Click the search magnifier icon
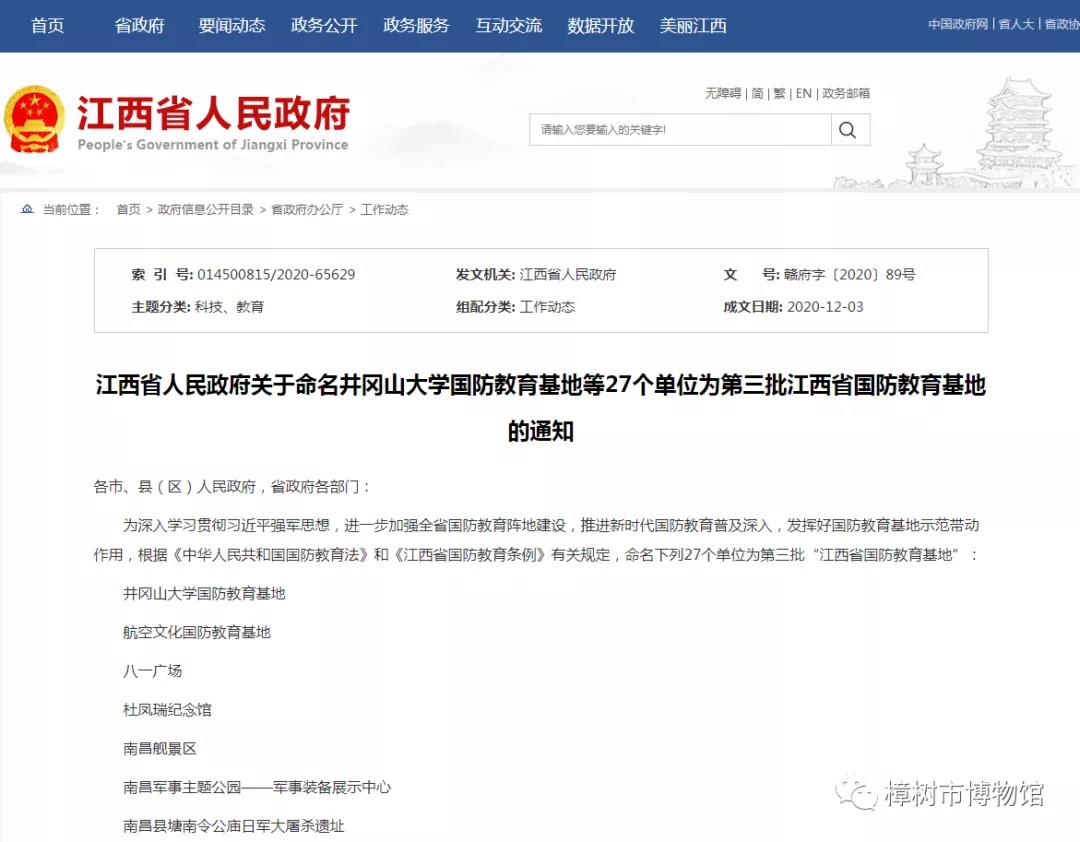This screenshot has width=1080, height=842. (848, 129)
